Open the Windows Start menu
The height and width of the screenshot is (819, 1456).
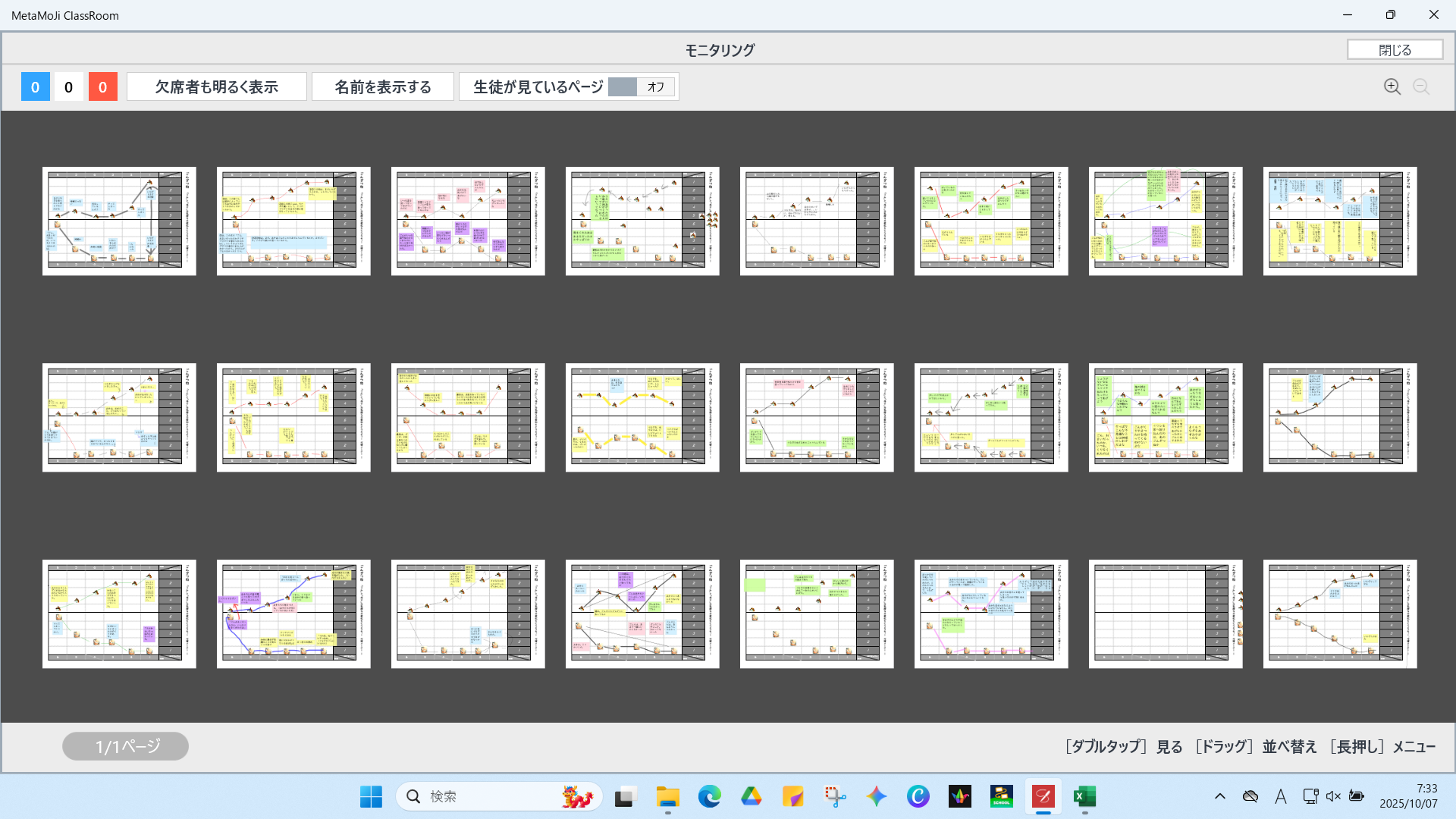click(371, 796)
